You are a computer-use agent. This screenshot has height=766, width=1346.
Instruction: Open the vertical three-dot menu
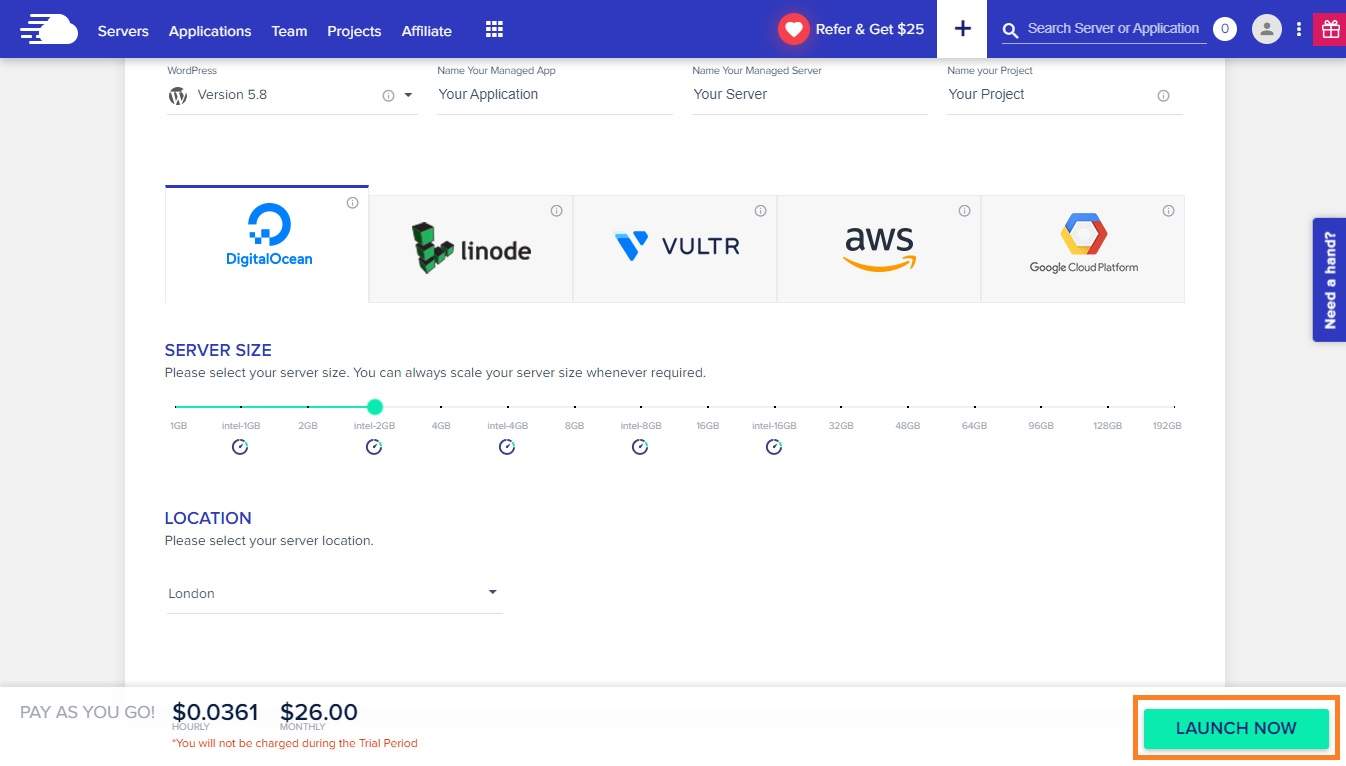[1299, 29]
